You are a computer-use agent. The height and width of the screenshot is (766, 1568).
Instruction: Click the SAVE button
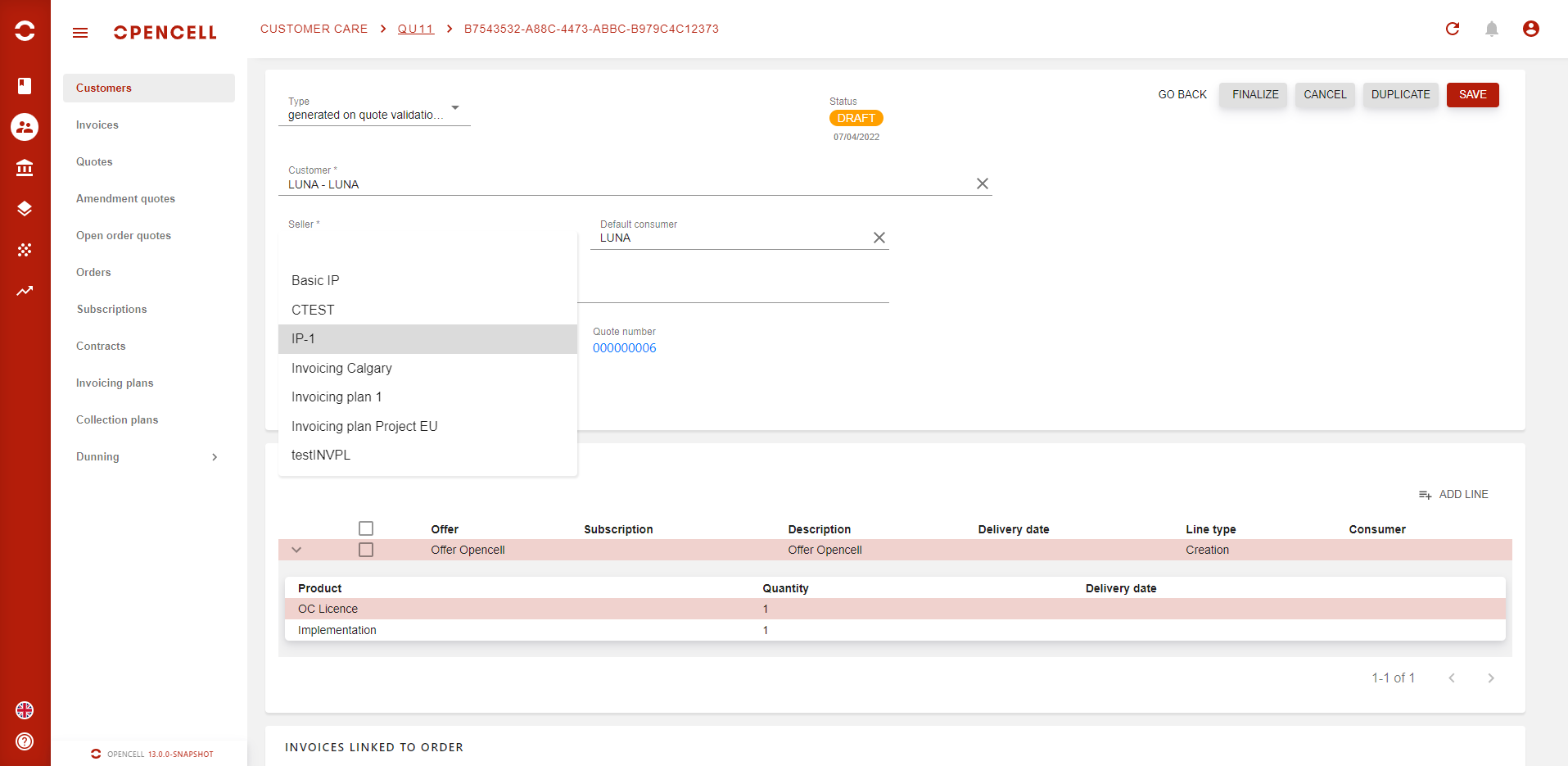click(x=1472, y=95)
